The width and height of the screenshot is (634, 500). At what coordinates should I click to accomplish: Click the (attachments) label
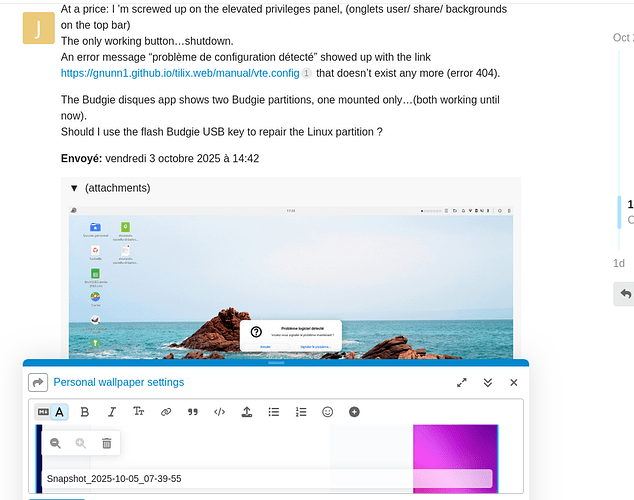click(118, 188)
